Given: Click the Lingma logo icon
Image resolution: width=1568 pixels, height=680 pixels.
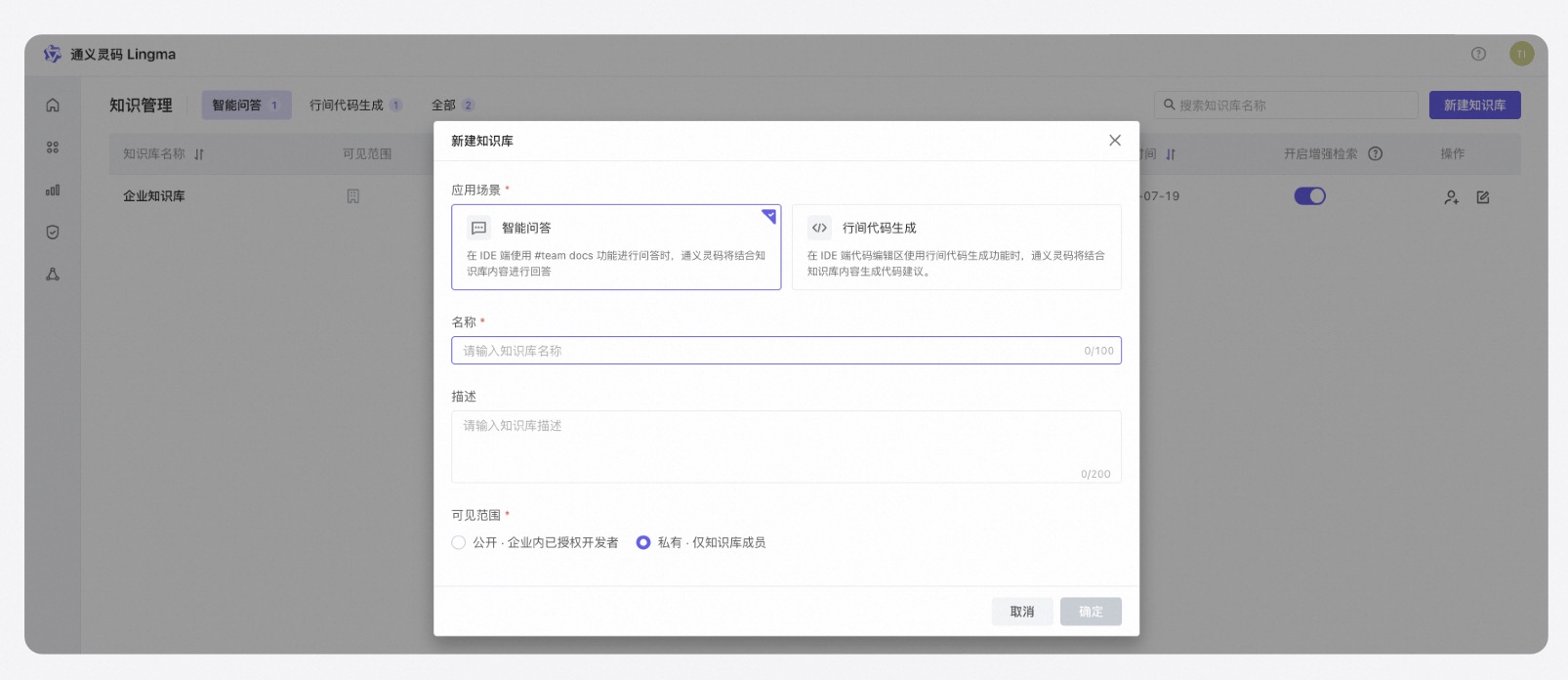Looking at the screenshot, I should (53, 55).
